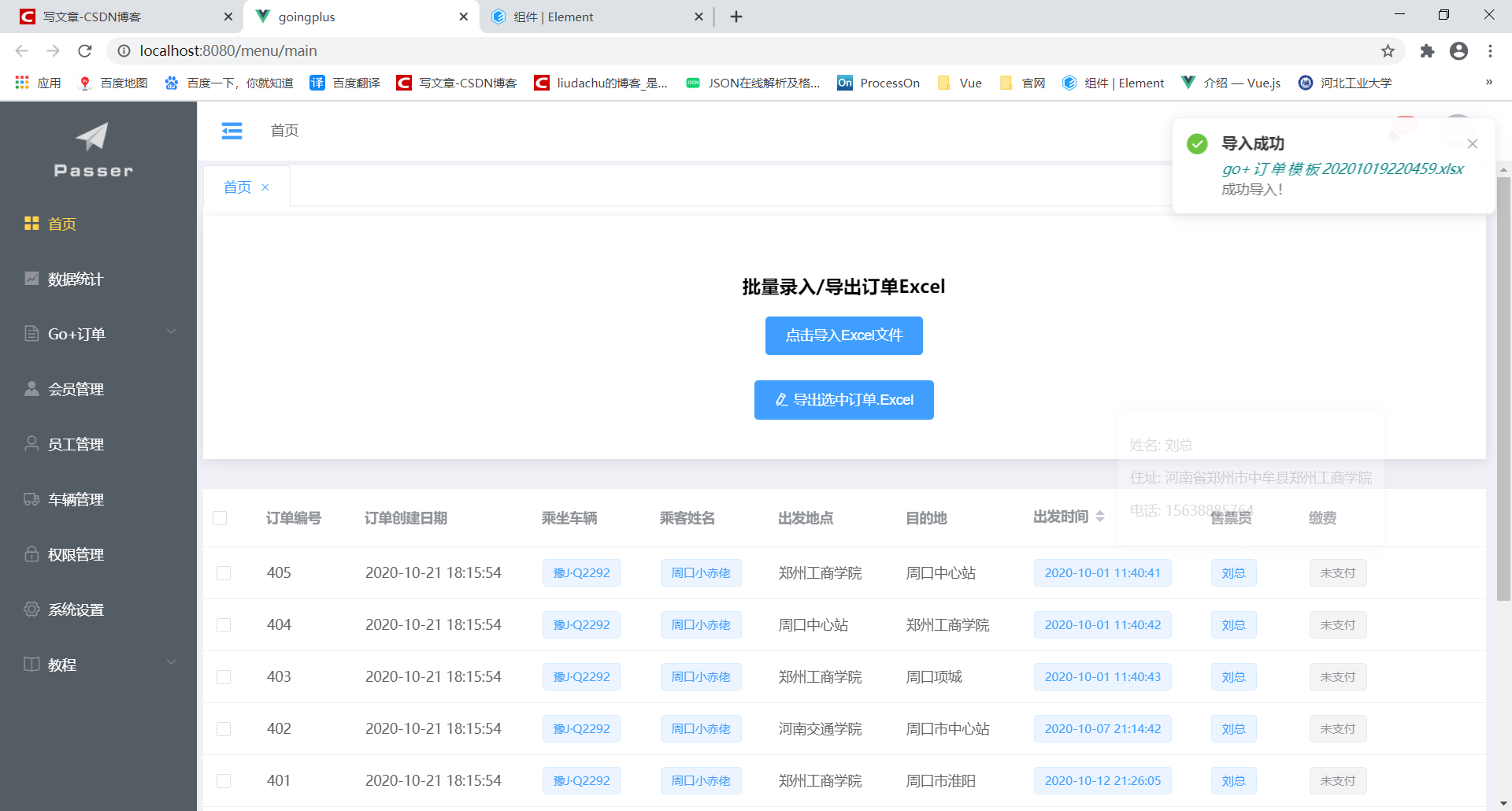Viewport: 1512px width, 811px height.
Task: Click the 点击导入Excel文件 button
Action: point(843,335)
